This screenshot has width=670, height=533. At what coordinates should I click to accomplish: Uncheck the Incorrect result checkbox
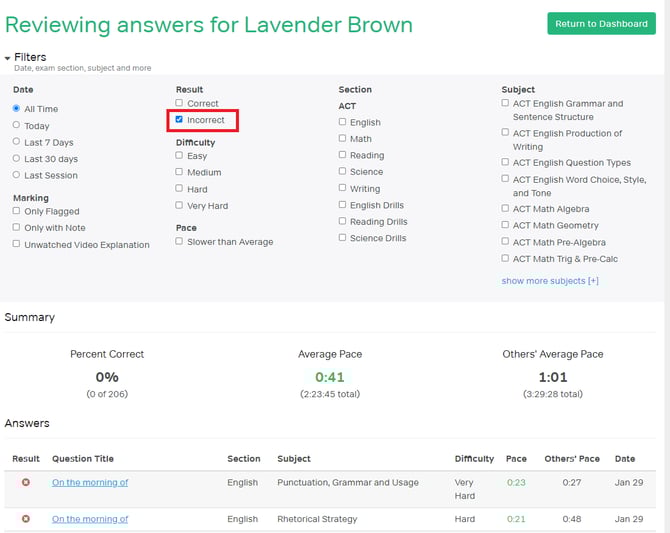[x=179, y=120]
